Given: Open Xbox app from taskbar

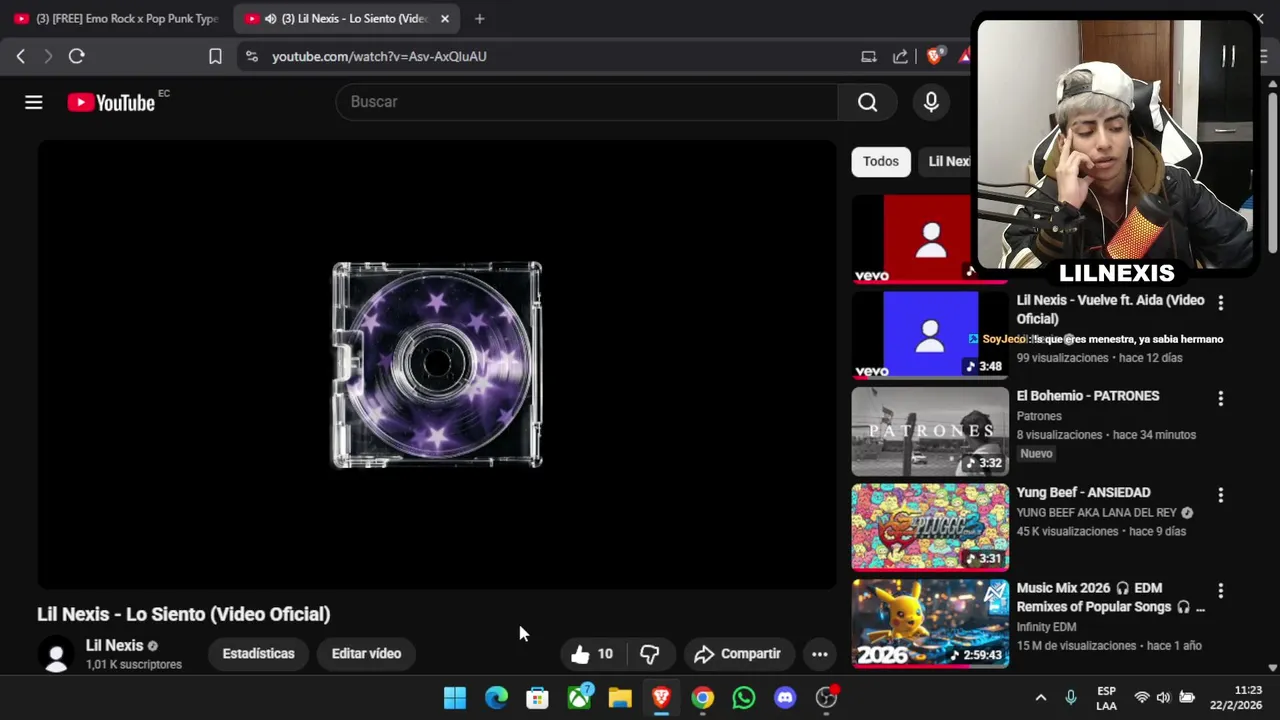Looking at the screenshot, I should tap(579, 698).
